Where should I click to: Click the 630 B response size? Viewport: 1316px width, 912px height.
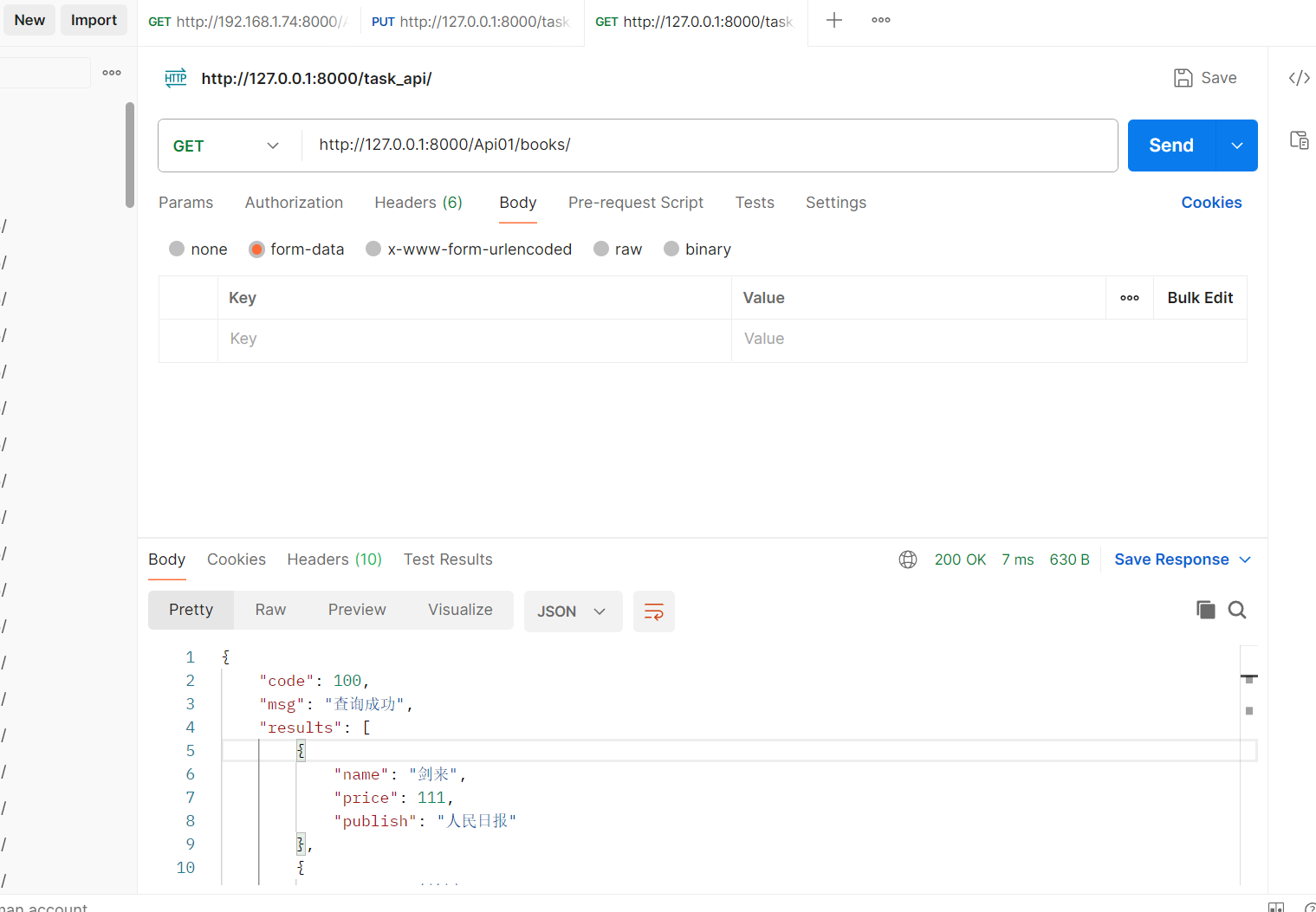coord(1069,559)
